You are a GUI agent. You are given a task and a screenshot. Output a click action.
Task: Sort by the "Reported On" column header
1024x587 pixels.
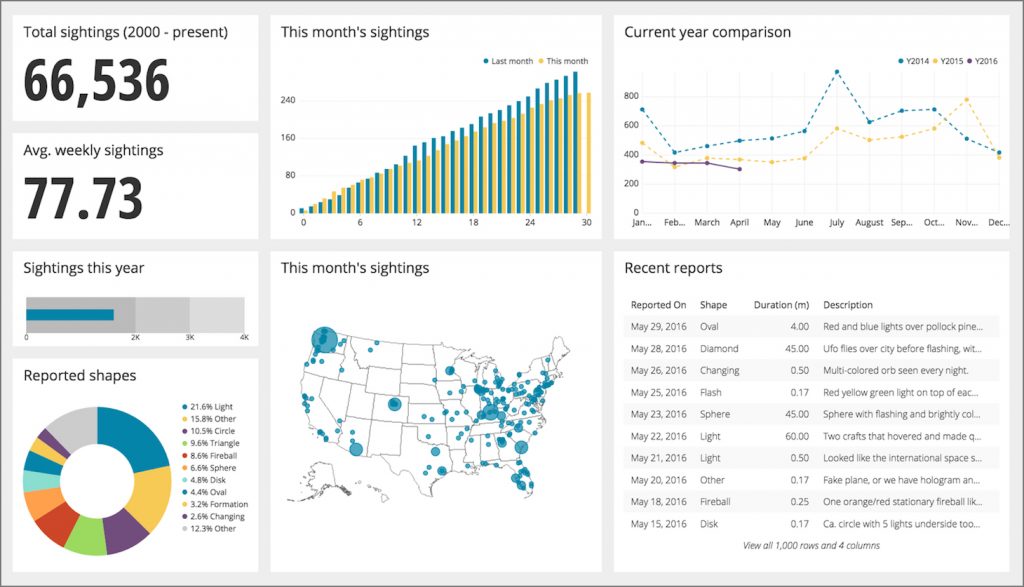[657, 305]
